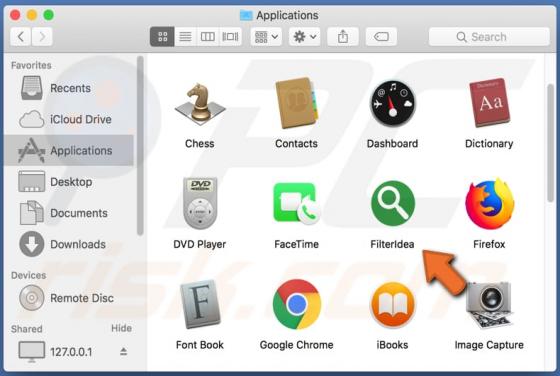Go forward with the right chevron button
The width and height of the screenshot is (560, 376).
(42, 37)
